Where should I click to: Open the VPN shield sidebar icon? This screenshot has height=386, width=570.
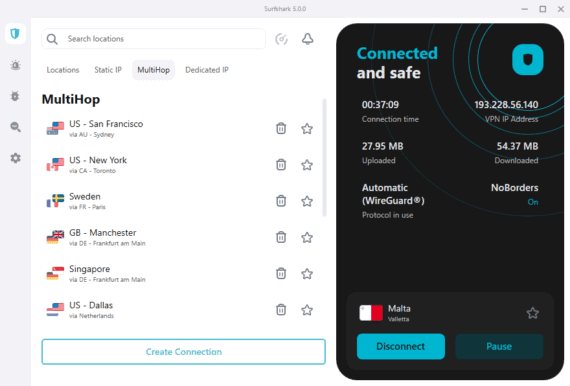pyautogui.click(x=15, y=34)
